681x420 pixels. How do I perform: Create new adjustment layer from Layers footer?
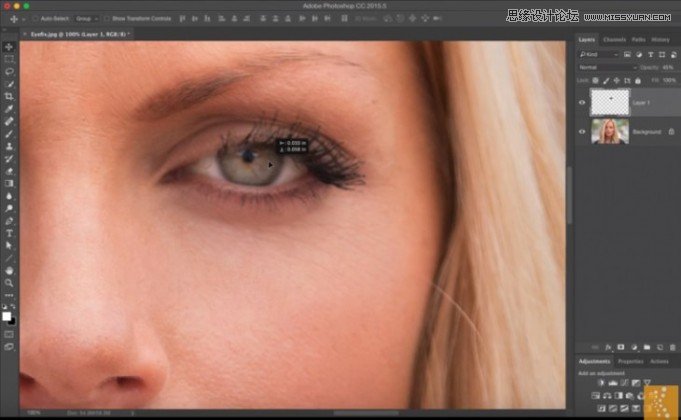634,347
